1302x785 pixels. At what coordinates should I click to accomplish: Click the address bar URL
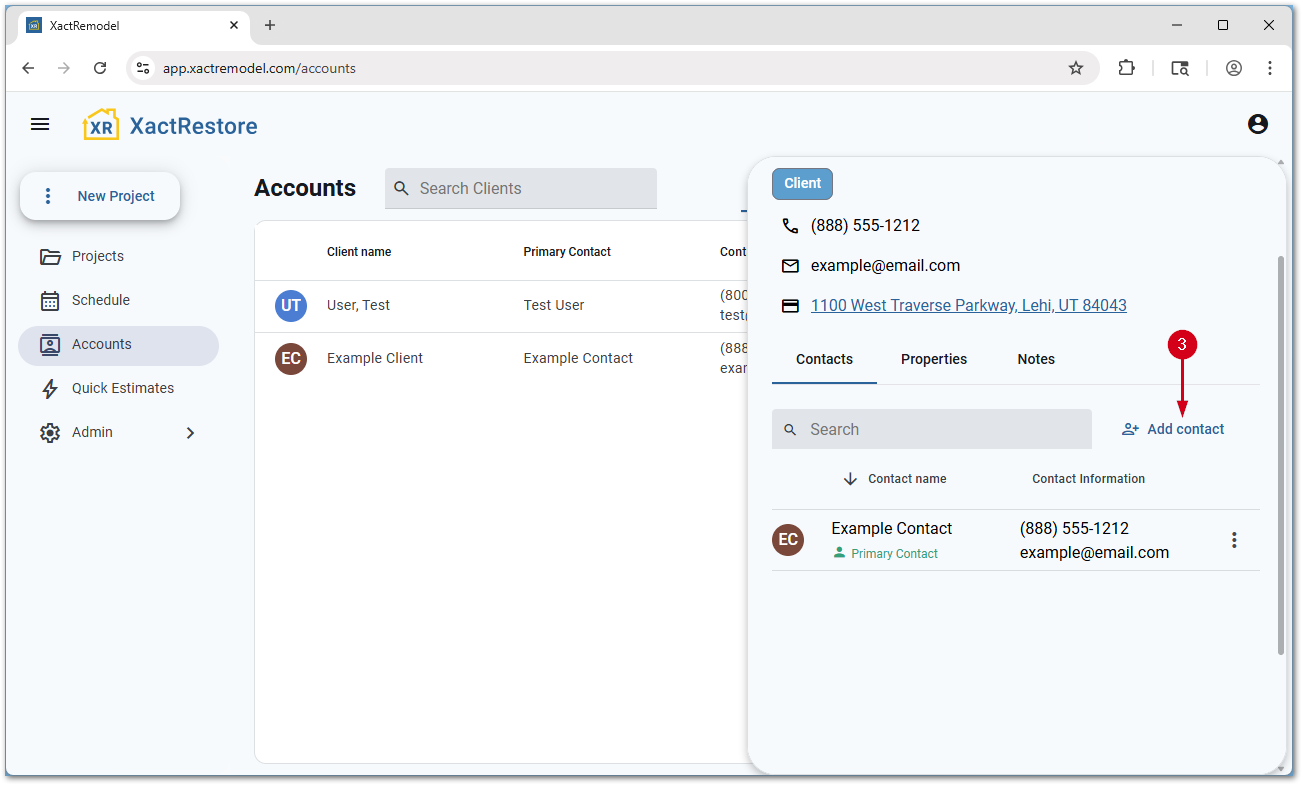click(x=259, y=69)
